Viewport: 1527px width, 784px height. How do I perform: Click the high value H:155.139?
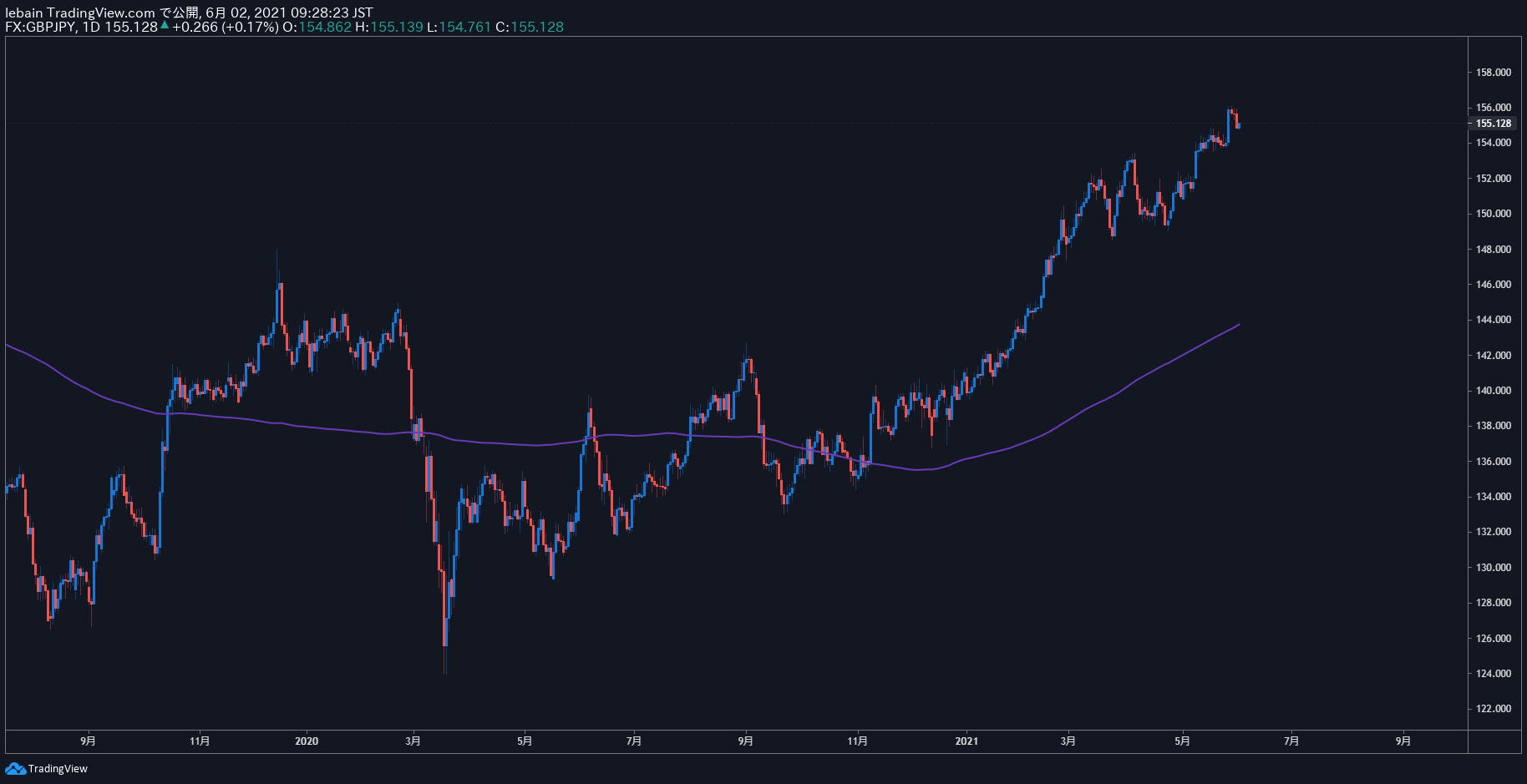coord(389,27)
